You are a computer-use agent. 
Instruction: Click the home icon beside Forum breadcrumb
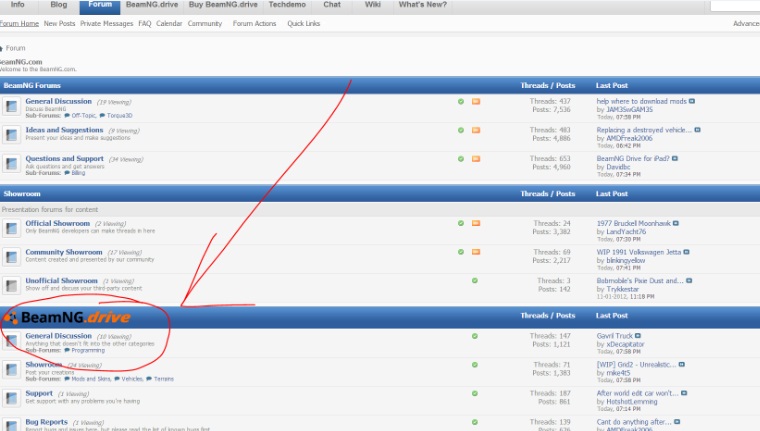coord(1,48)
